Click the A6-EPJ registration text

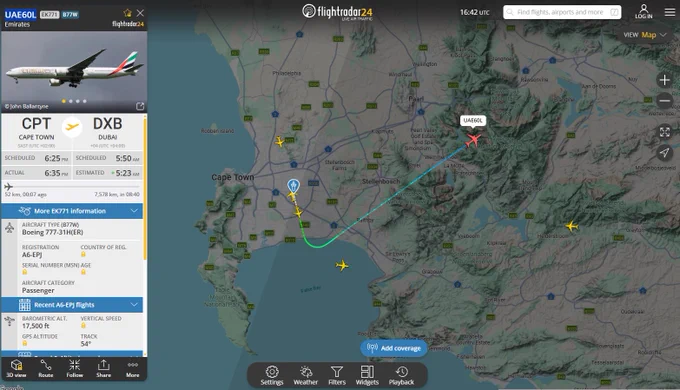point(32,255)
